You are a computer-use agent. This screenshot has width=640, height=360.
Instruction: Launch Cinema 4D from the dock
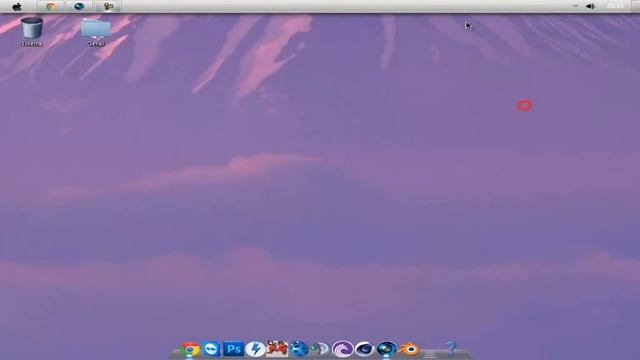point(364,349)
